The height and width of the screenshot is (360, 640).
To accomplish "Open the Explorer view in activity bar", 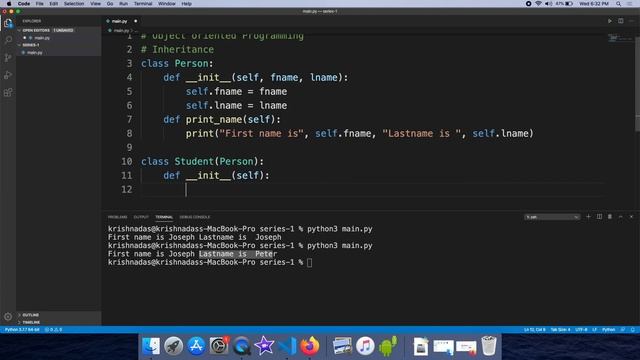I will pos(8,24).
